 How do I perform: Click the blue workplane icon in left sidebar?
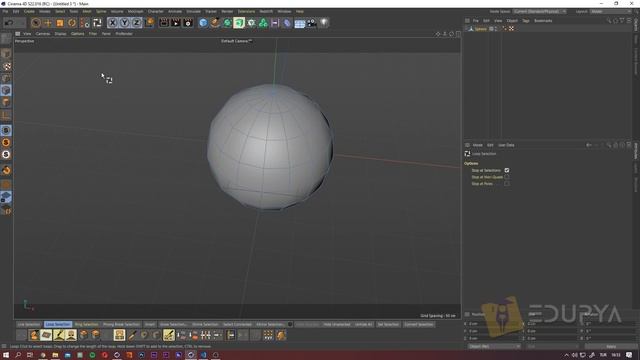[x=6, y=197]
